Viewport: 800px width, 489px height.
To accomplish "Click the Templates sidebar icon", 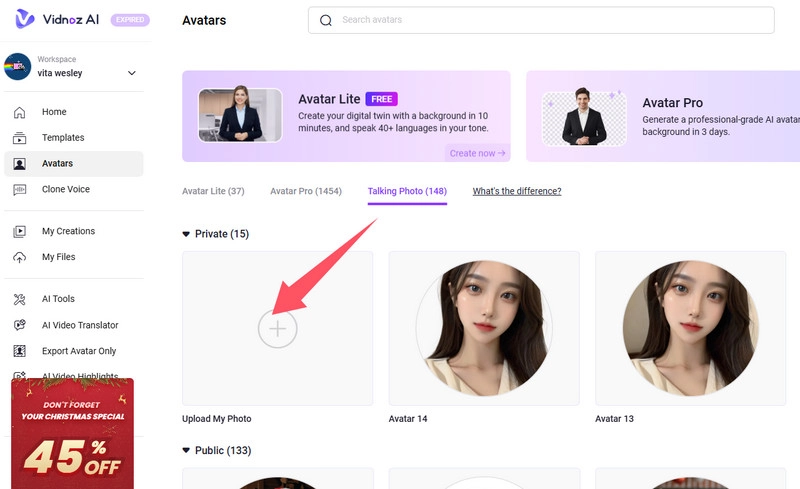I will [x=20, y=138].
